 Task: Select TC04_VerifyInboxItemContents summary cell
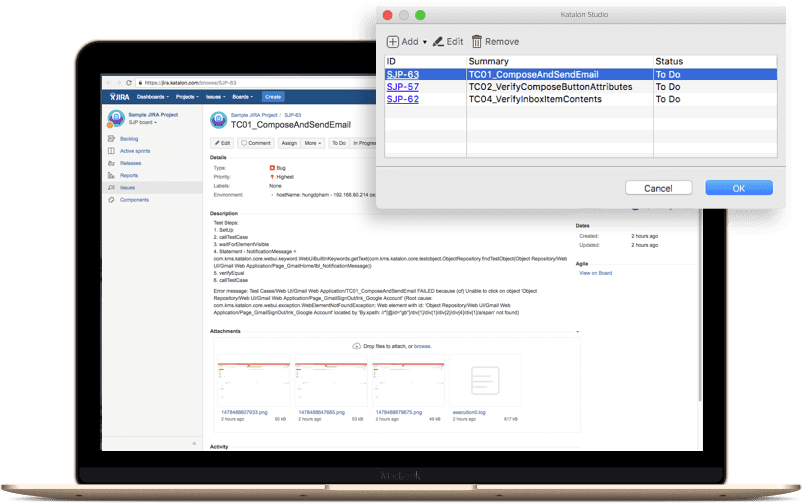[x=535, y=99]
